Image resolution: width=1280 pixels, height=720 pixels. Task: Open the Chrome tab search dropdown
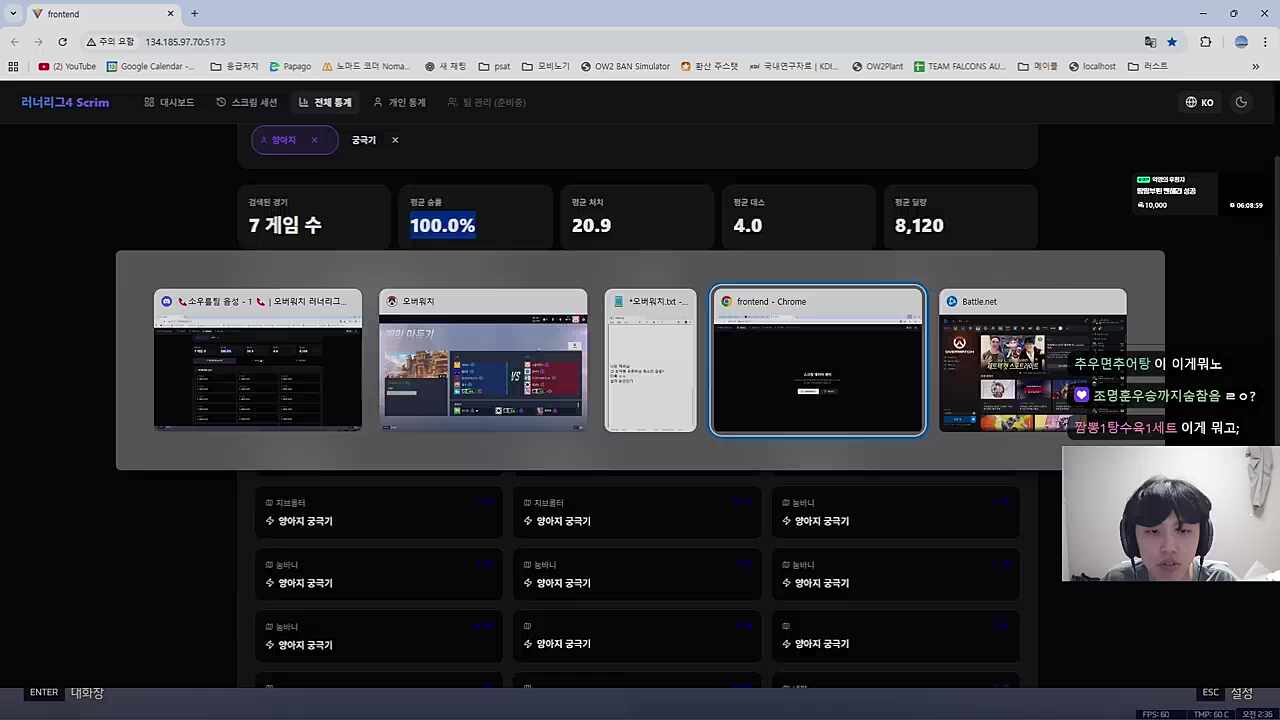click(13, 14)
